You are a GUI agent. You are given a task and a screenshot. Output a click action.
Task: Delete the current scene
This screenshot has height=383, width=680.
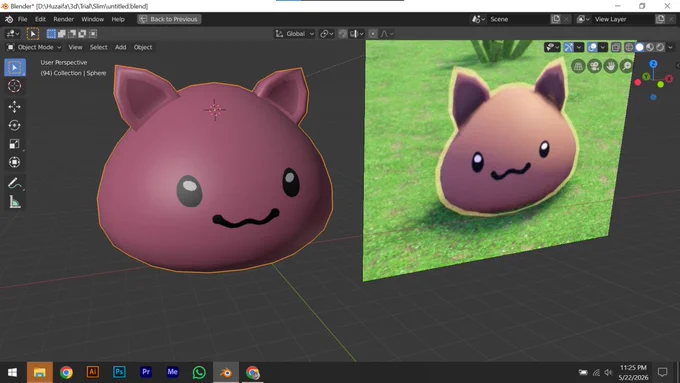tap(566, 19)
